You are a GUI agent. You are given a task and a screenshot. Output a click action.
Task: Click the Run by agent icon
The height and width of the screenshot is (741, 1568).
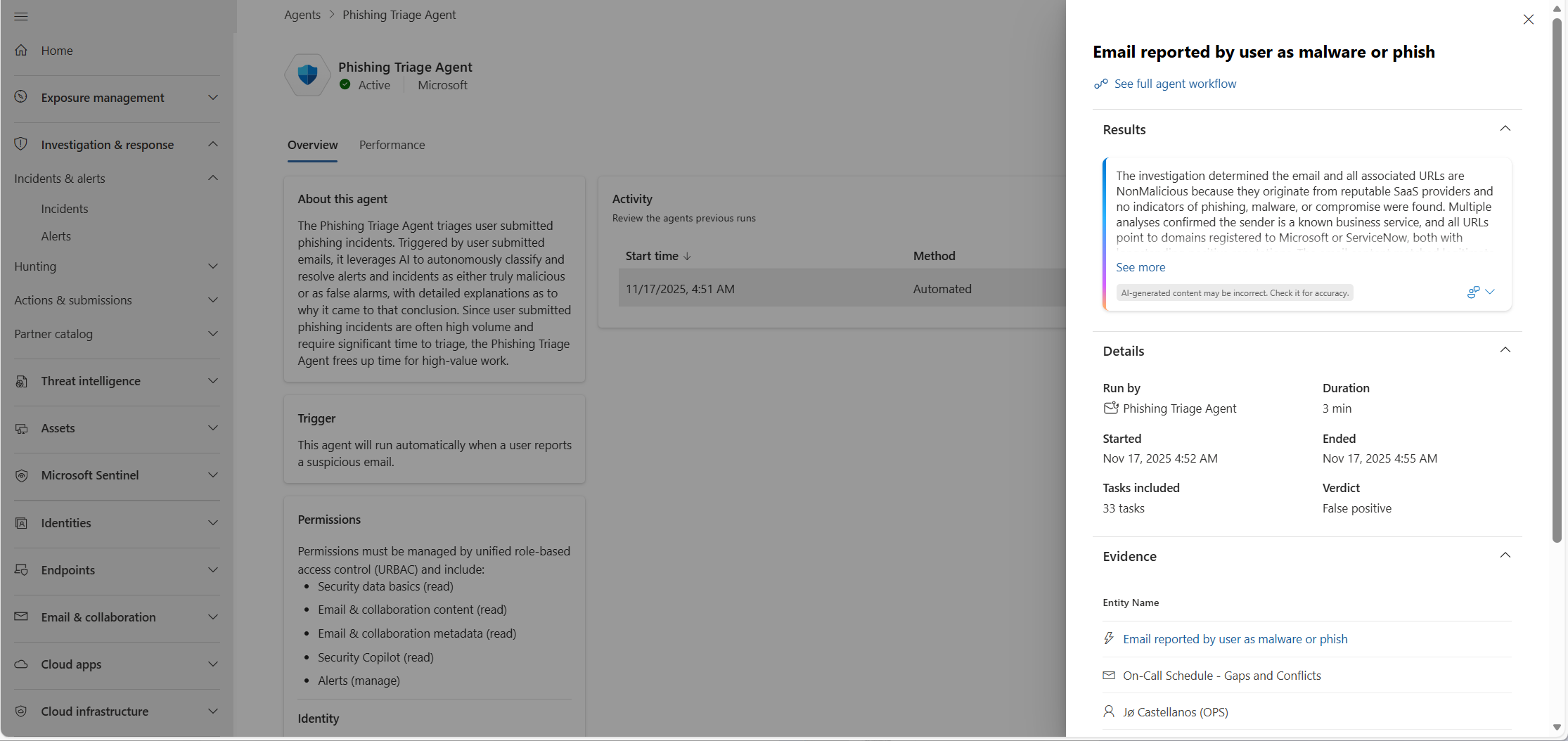click(1111, 408)
